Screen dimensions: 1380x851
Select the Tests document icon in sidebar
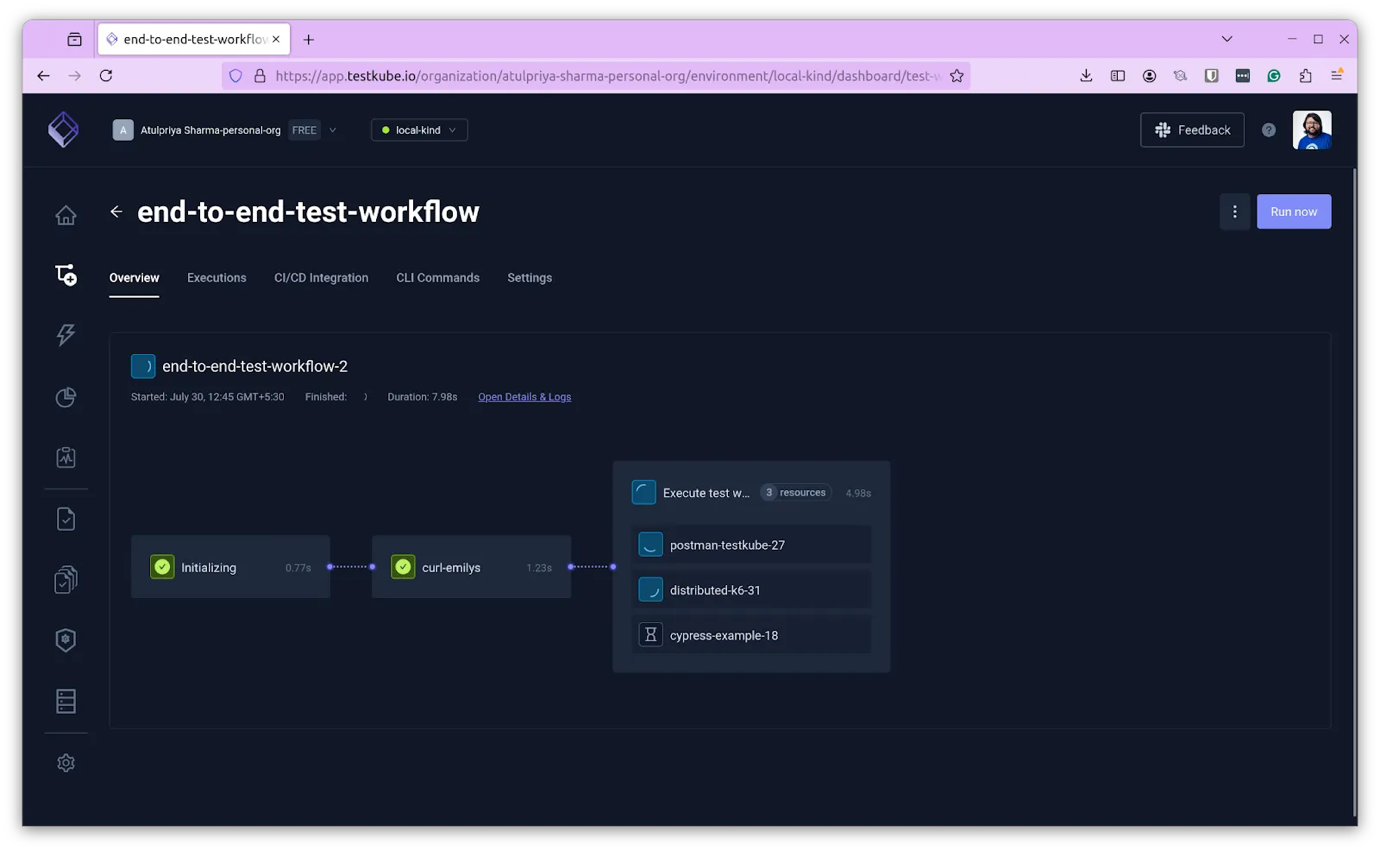[x=65, y=518]
